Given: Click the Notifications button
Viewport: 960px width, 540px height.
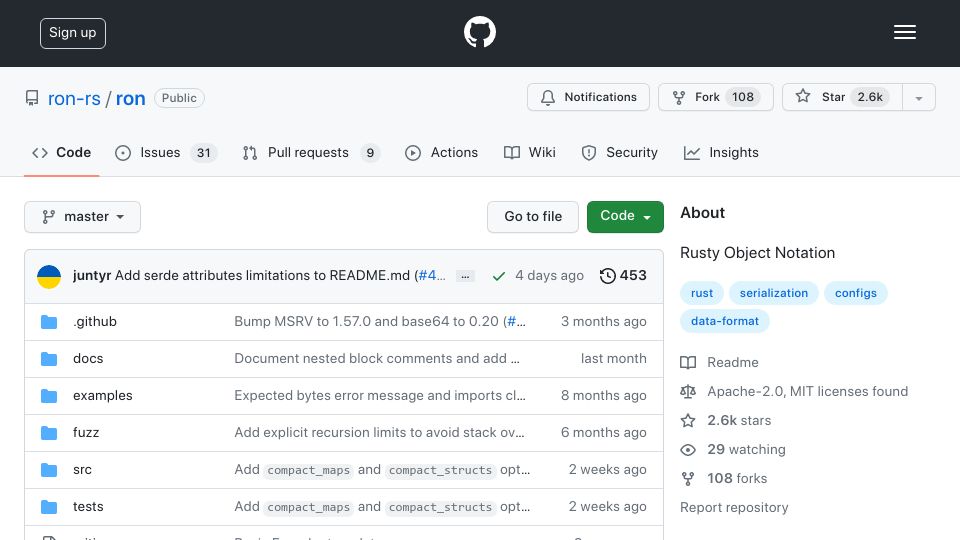Looking at the screenshot, I should pos(588,97).
